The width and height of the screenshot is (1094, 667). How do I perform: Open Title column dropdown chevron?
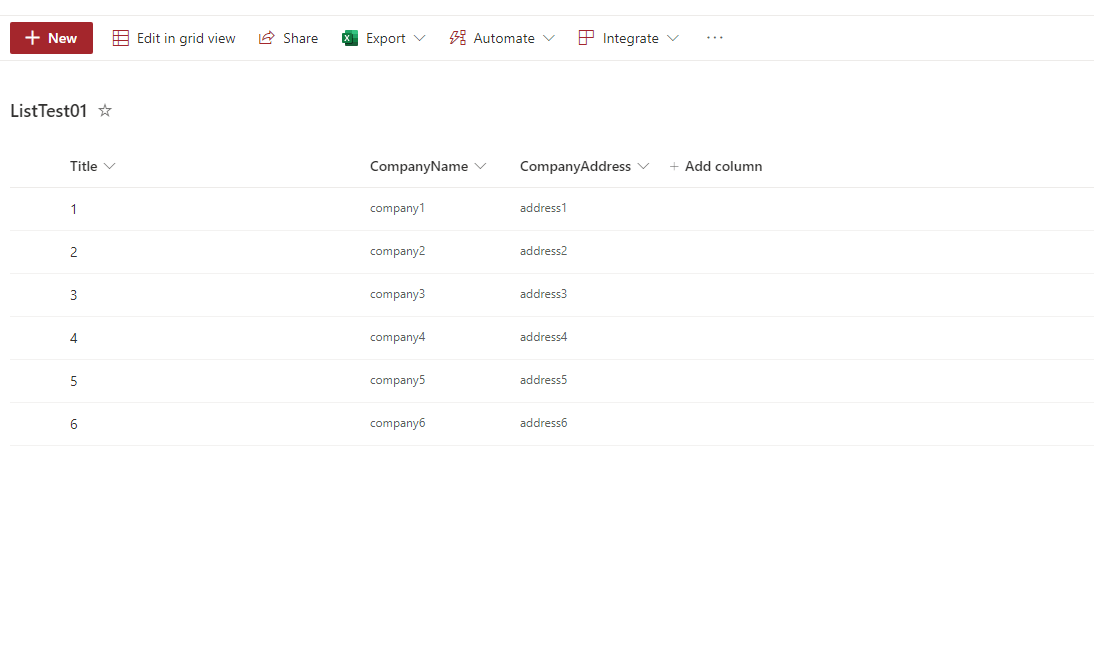pyautogui.click(x=110, y=166)
